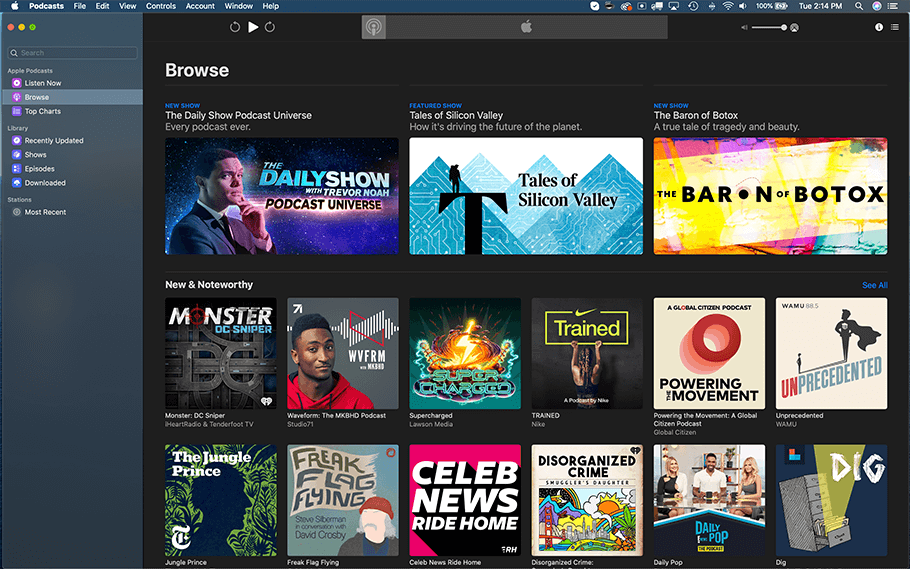The image size is (910, 569).
Task: Show the Up Next list icon
Action: [x=895, y=27]
